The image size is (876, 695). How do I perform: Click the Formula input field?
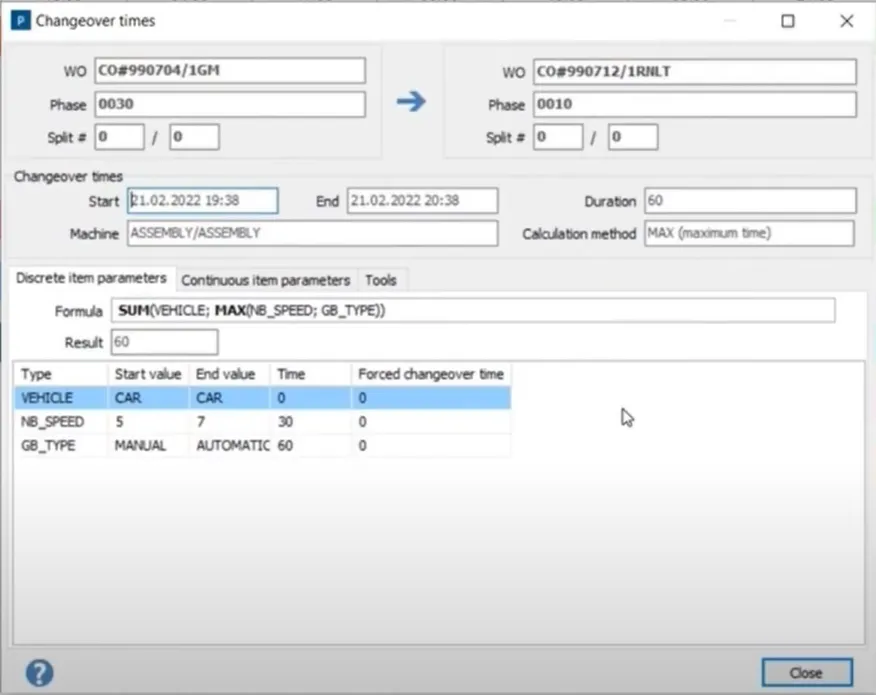472,311
